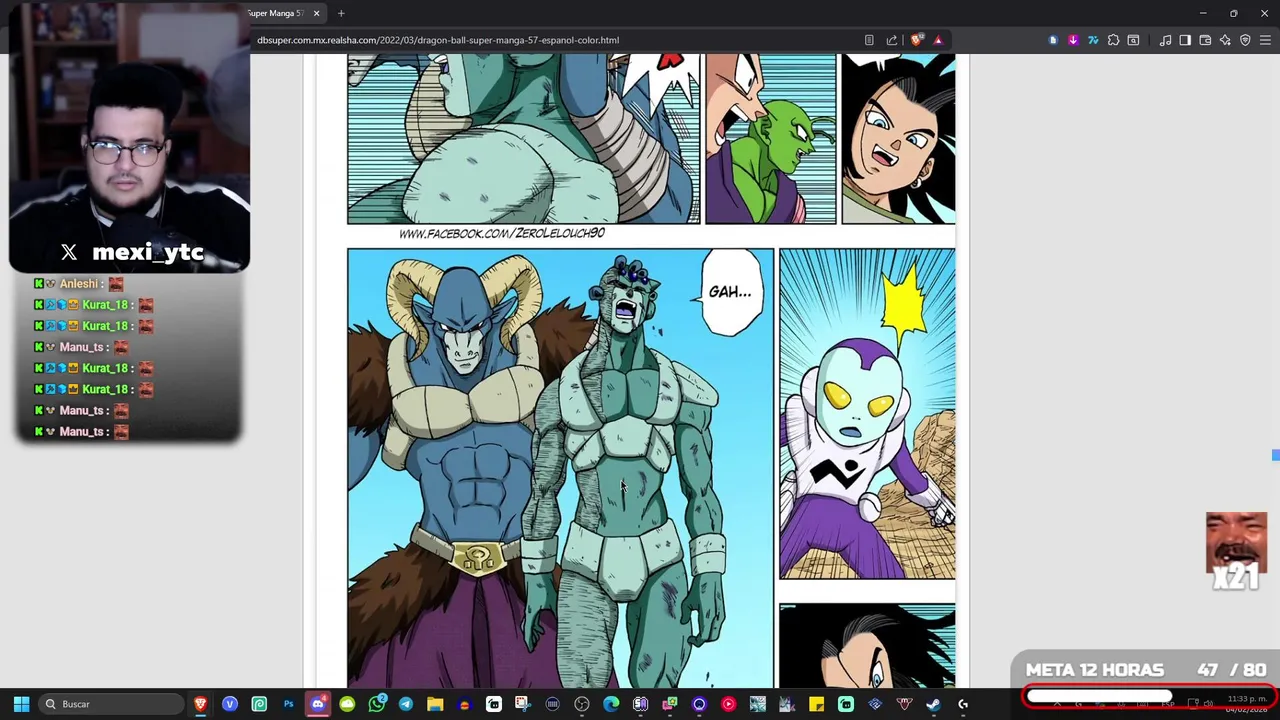Click the purple download extension icon

point(1073,40)
